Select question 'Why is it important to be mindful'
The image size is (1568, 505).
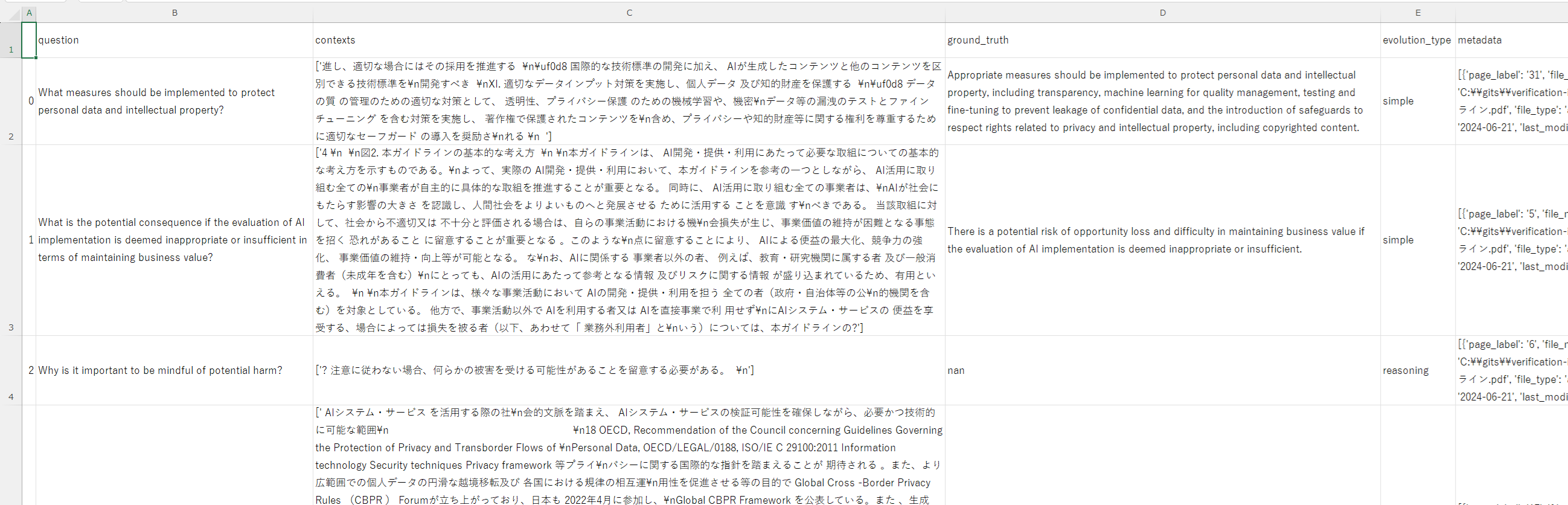point(174,370)
